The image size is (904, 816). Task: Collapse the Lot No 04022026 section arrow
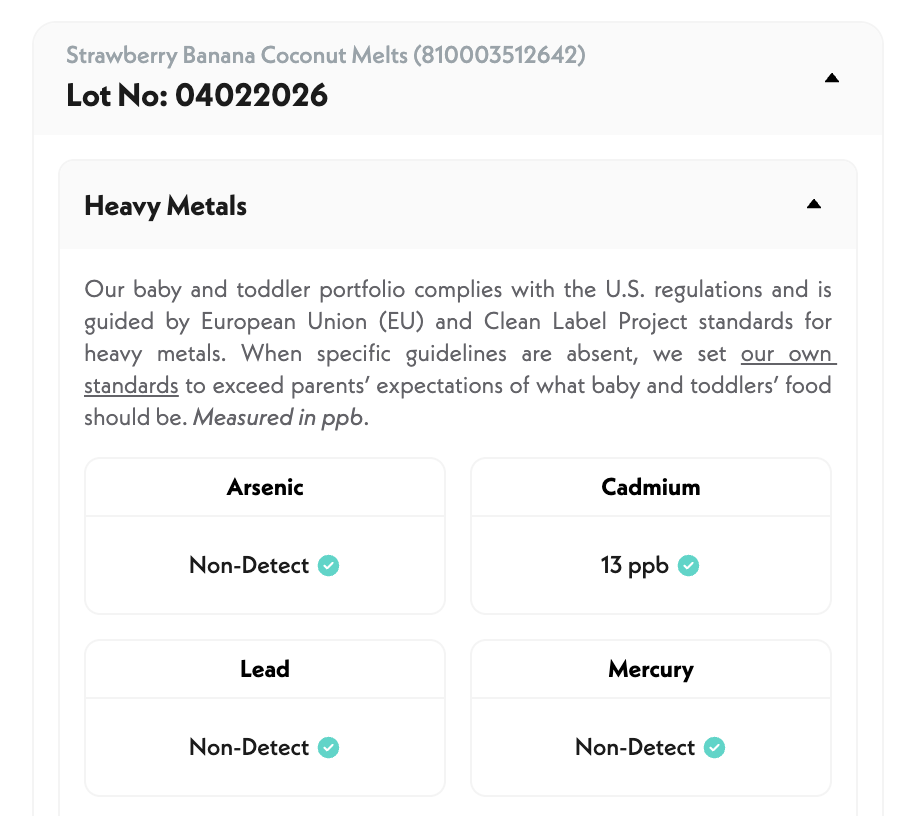point(831,79)
